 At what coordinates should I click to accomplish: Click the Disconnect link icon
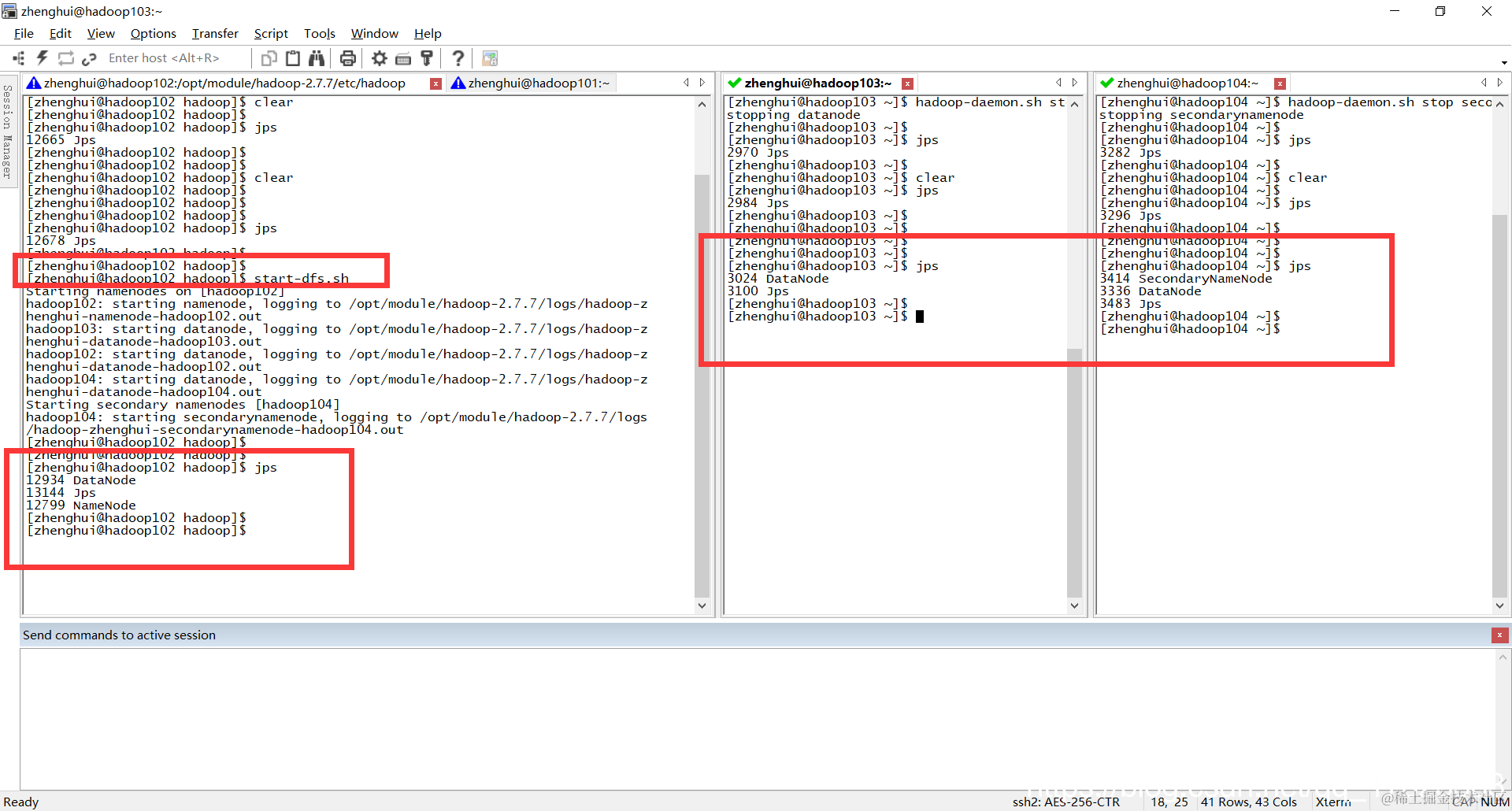(x=89, y=58)
